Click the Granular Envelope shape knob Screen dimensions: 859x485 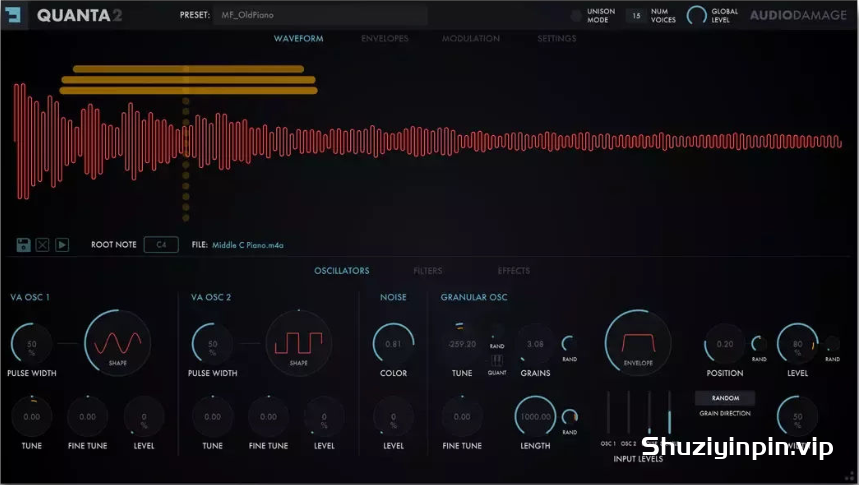[638, 343]
